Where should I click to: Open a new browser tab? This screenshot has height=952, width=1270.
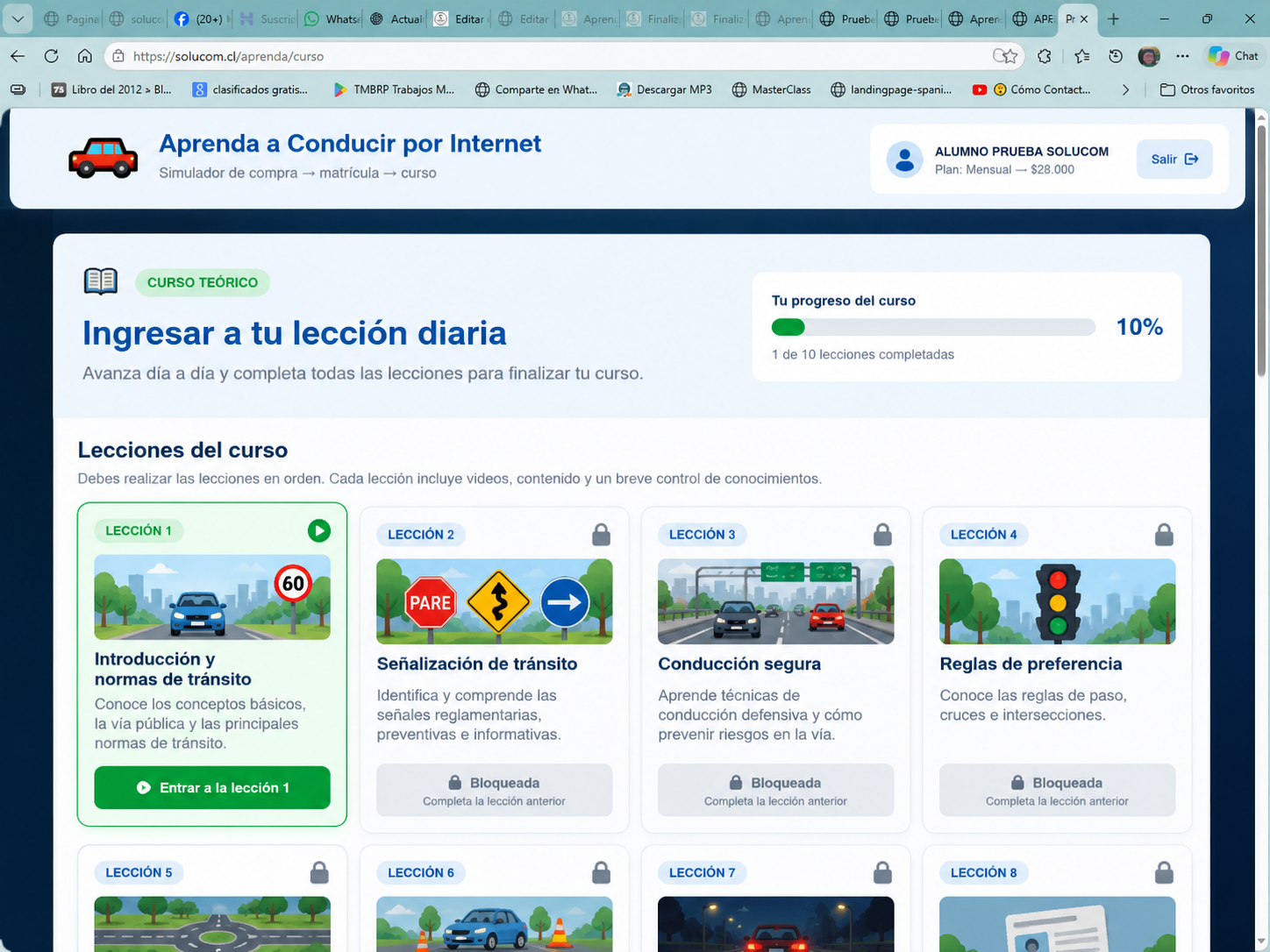1113,18
